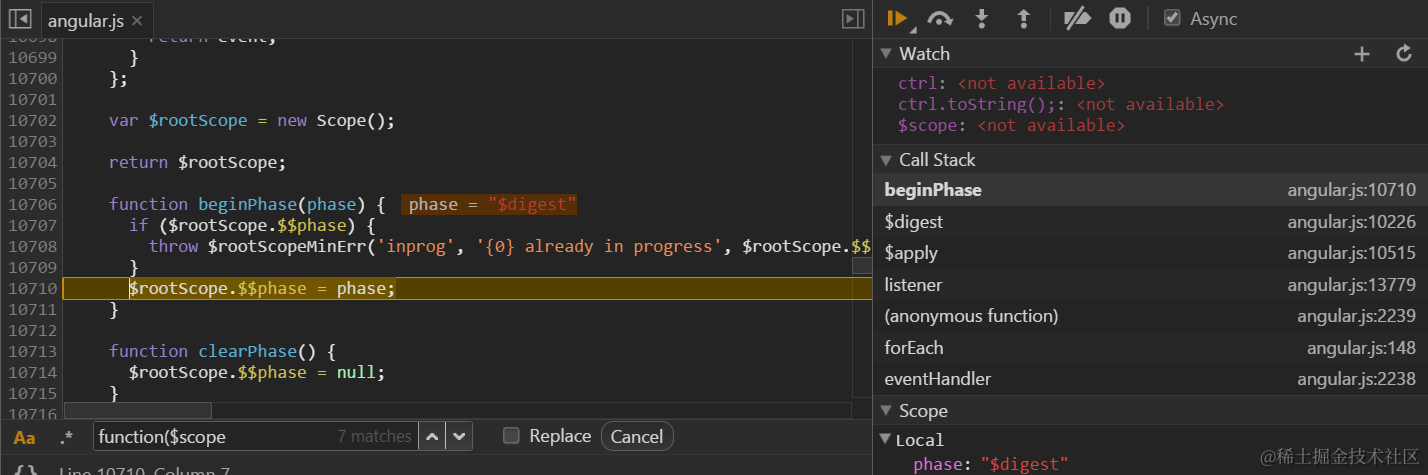
Task: Toggle pause on exceptions
Action: [x=1119, y=18]
